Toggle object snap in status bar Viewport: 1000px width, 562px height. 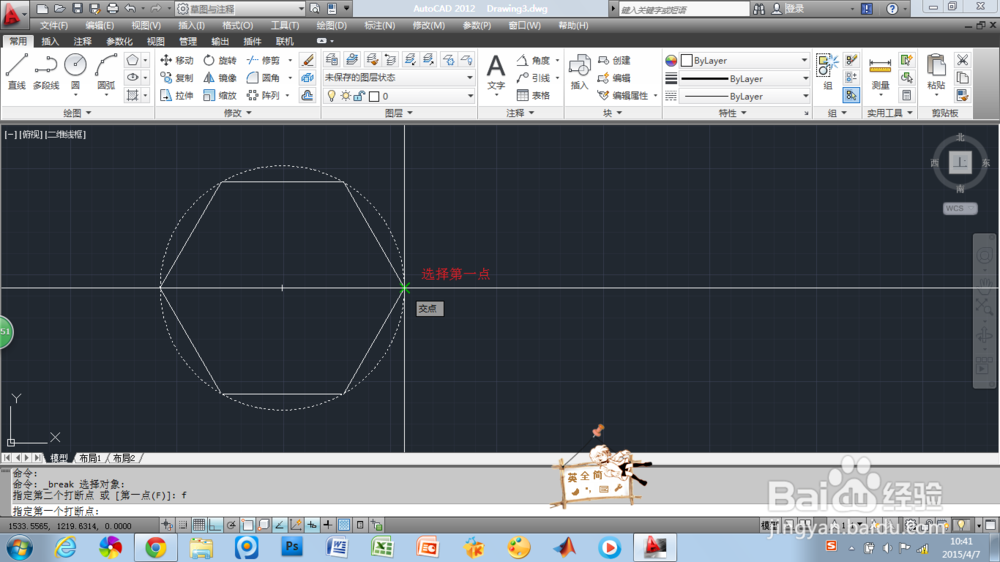coord(247,525)
